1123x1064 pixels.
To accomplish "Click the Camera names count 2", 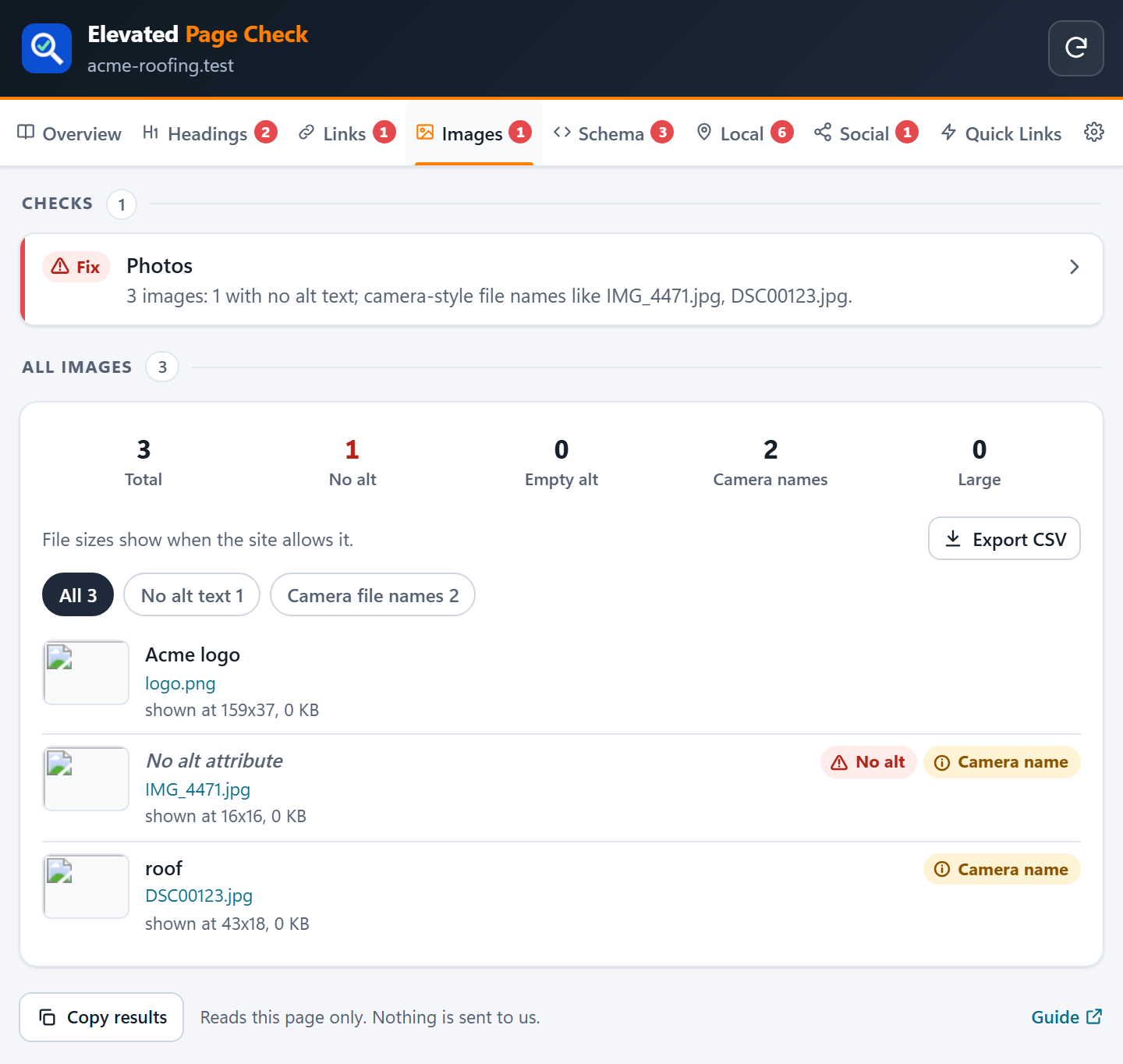I will pyautogui.click(x=771, y=449).
